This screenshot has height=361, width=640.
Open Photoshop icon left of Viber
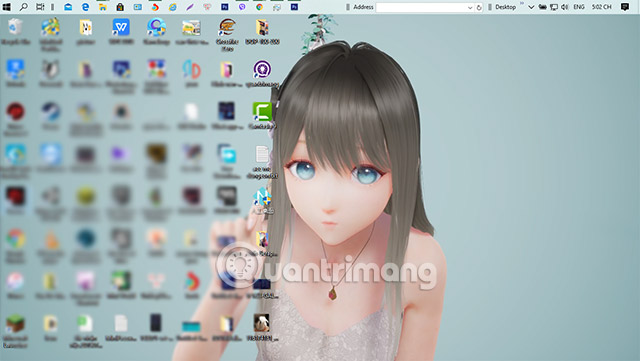[x=224, y=7]
